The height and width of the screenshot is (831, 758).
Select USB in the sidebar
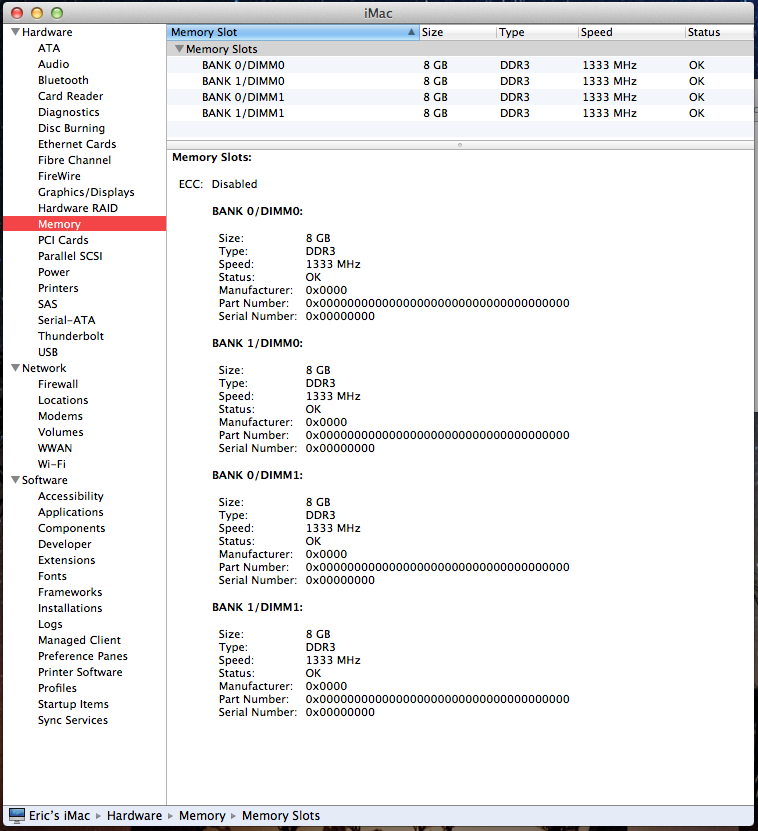click(48, 352)
